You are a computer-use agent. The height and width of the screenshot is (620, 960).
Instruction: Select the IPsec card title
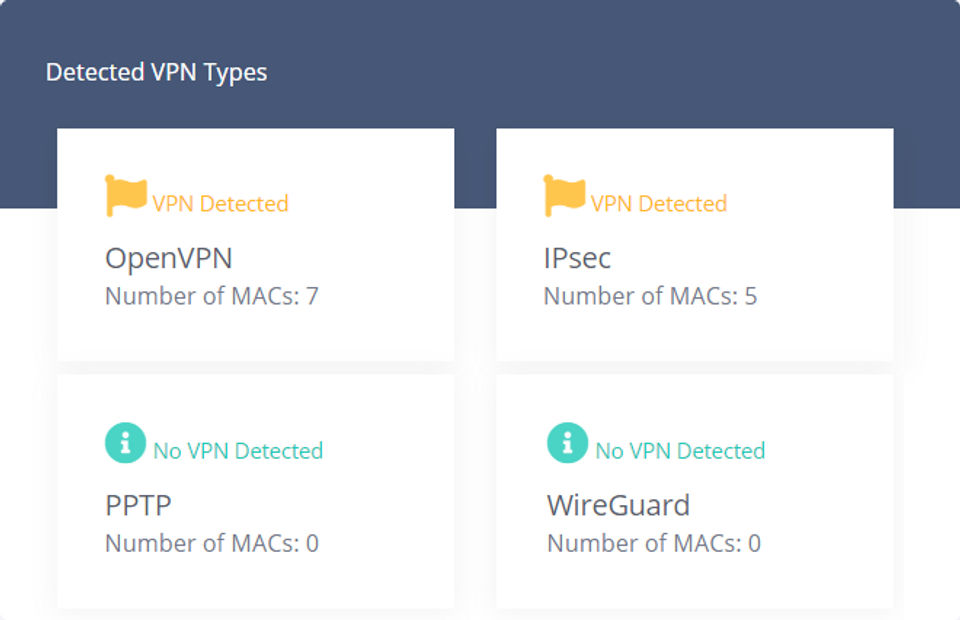coord(577,259)
